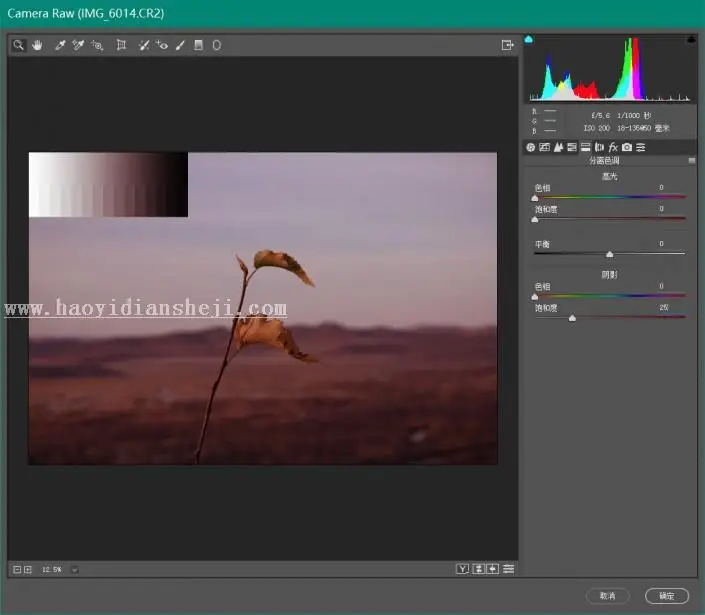The image size is (705, 615).
Task: Cycle before/after view with Y icon
Action: (462, 569)
